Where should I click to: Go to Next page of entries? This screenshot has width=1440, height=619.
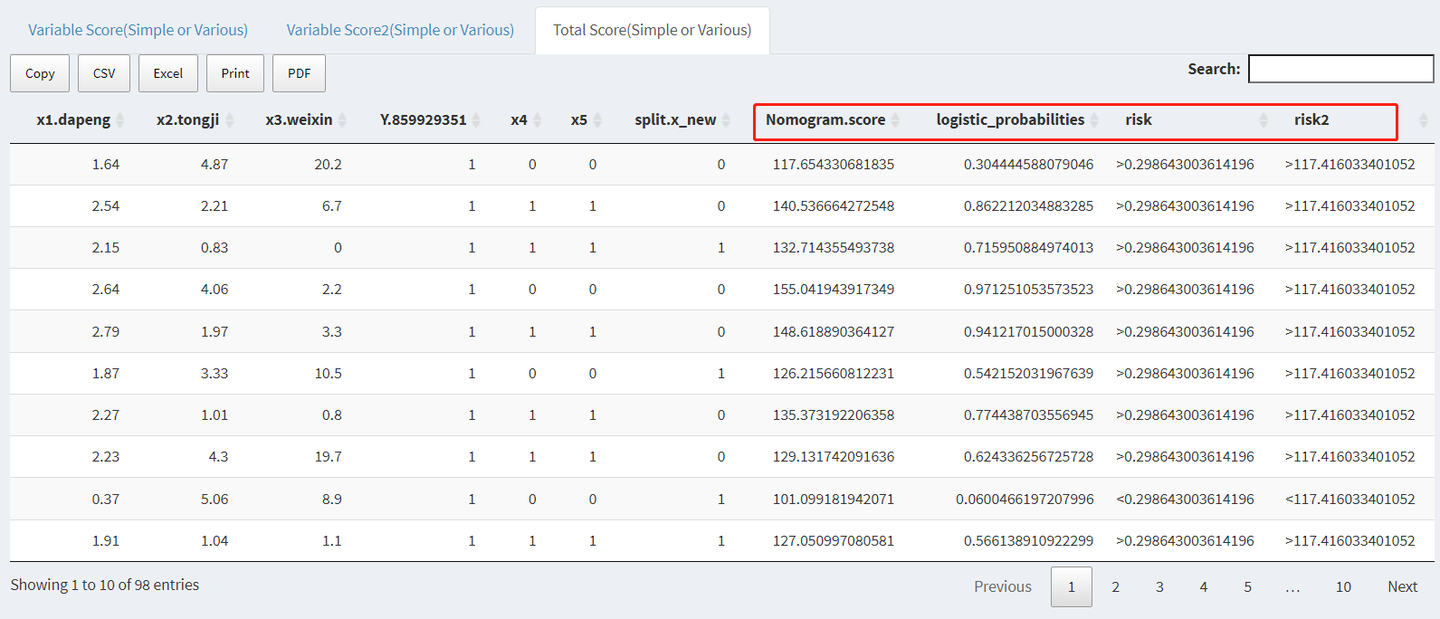coord(1402,587)
